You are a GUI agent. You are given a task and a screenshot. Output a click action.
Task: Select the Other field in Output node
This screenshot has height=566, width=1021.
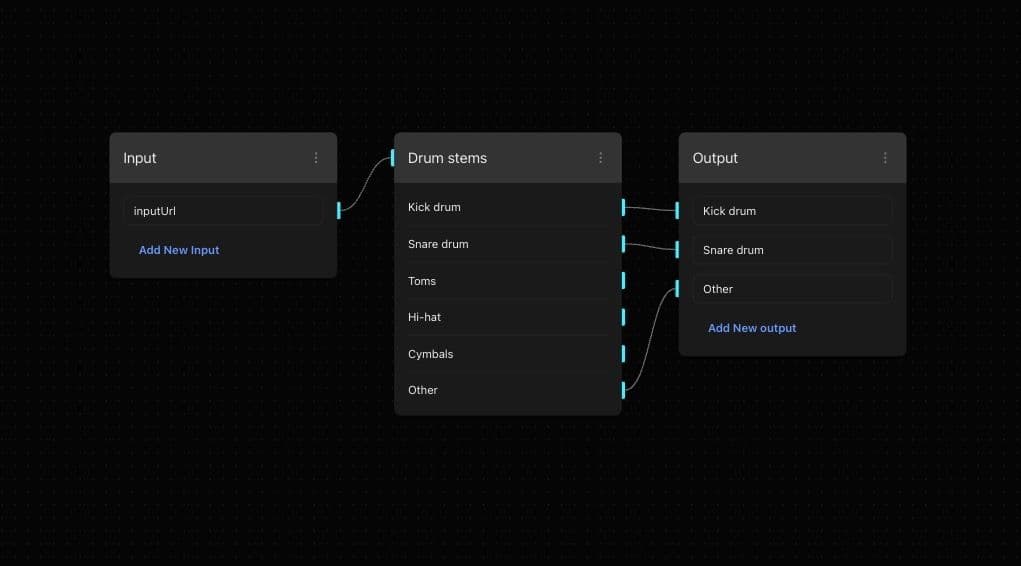[791, 289]
